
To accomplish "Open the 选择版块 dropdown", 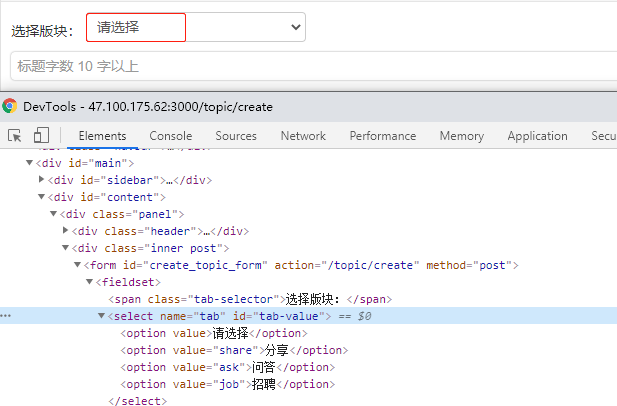I will click(196, 27).
